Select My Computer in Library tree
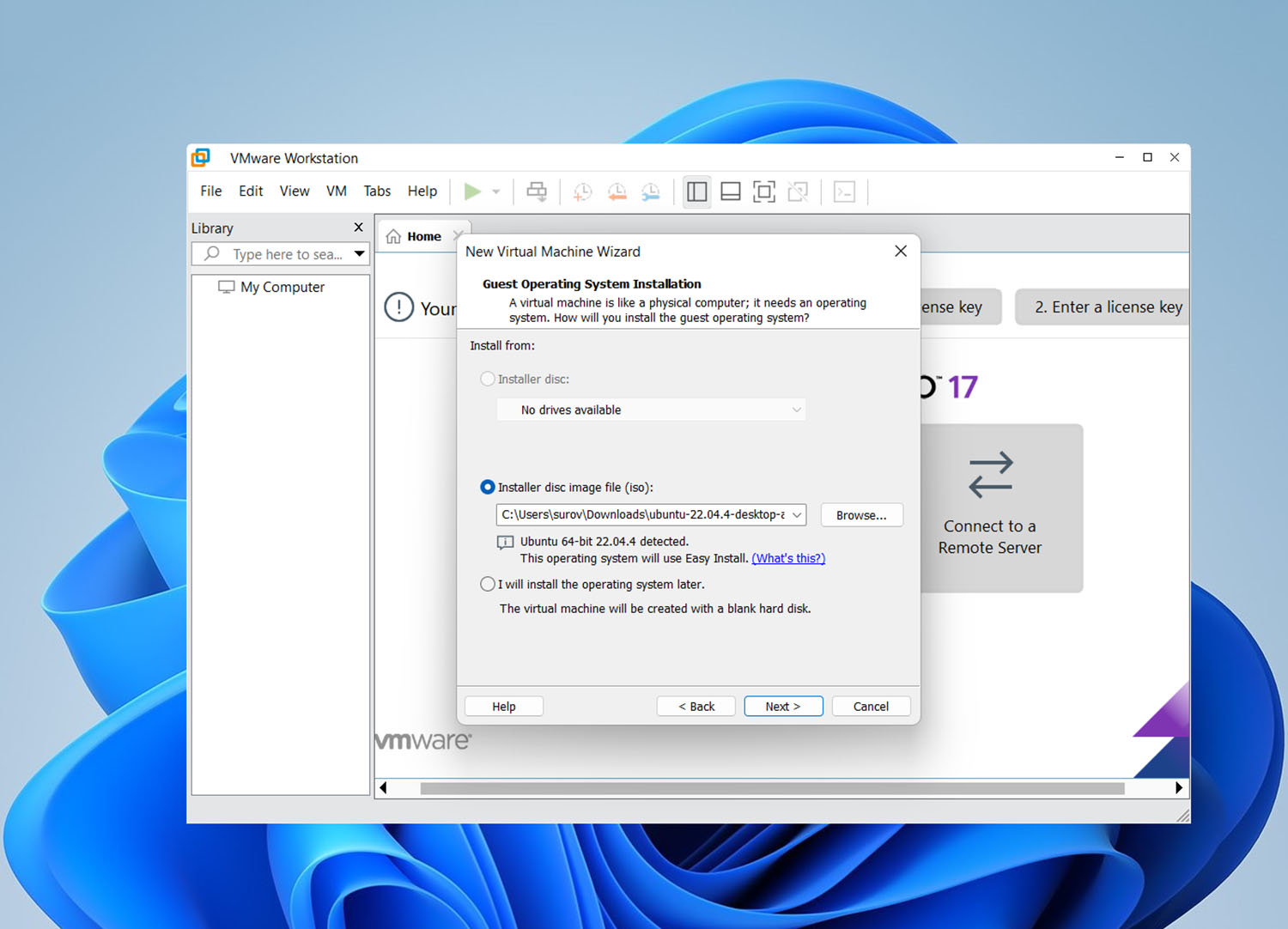This screenshot has height=929, width=1288. (x=283, y=287)
